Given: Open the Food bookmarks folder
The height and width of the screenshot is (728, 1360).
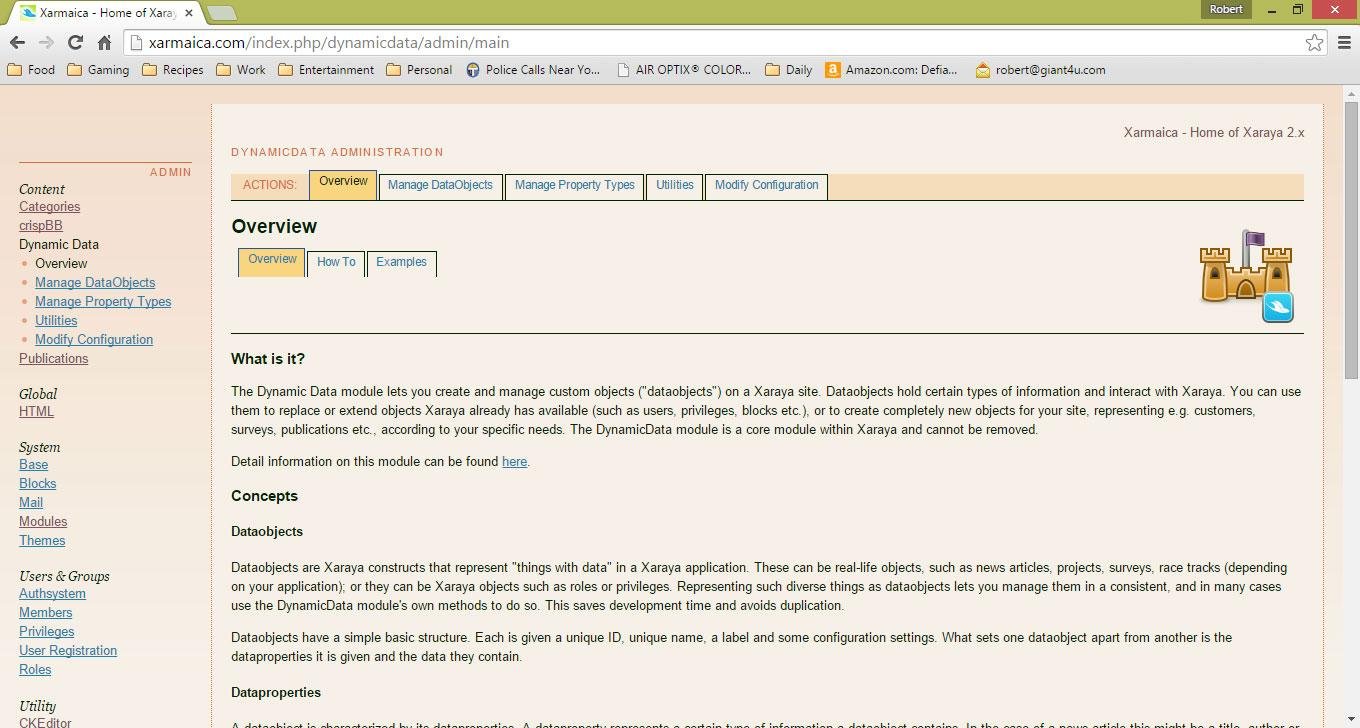Looking at the screenshot, I should click(x=31, y=70).
